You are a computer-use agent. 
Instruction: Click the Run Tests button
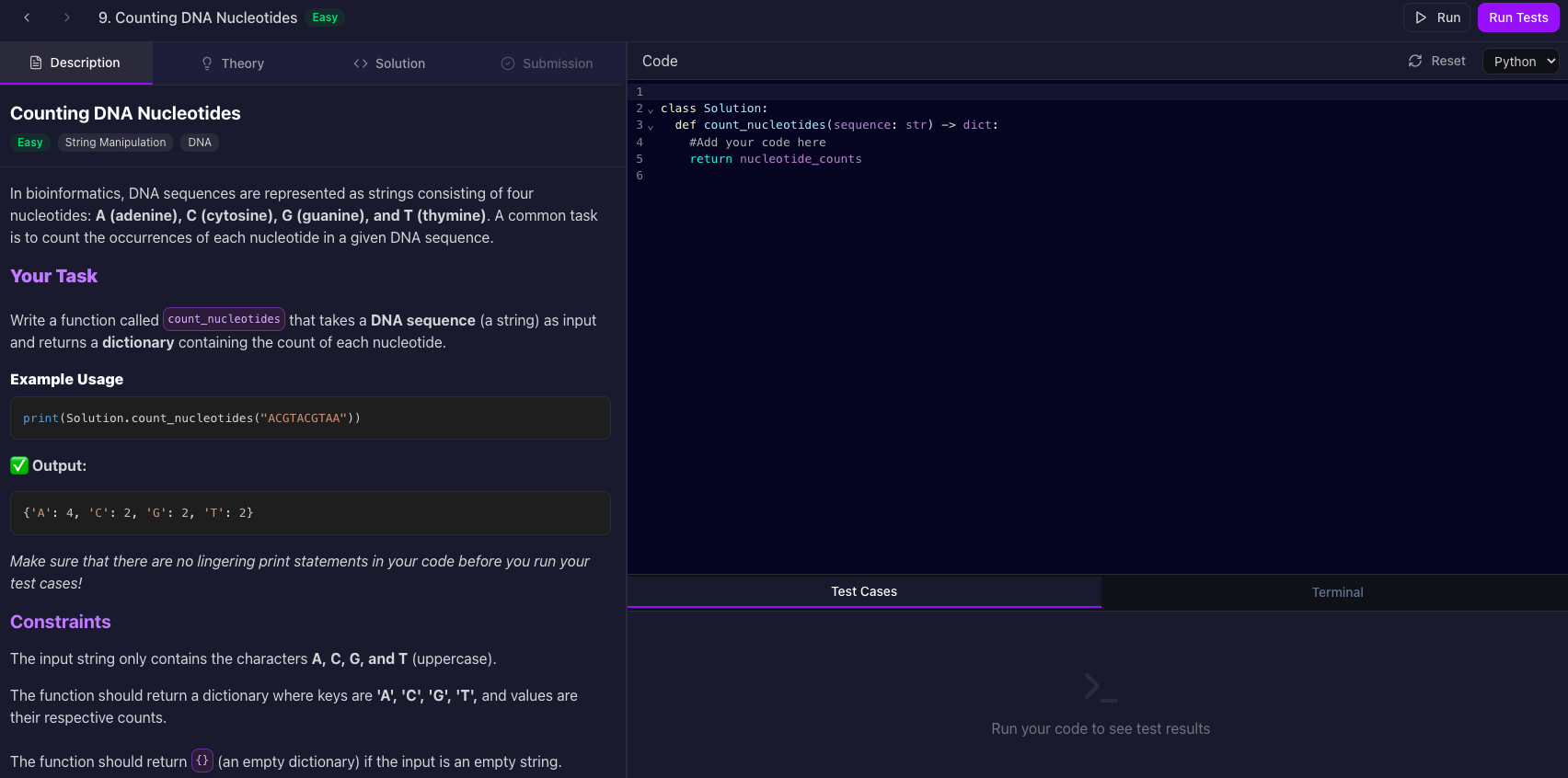pyautogui.click(x=1518, y=17)
